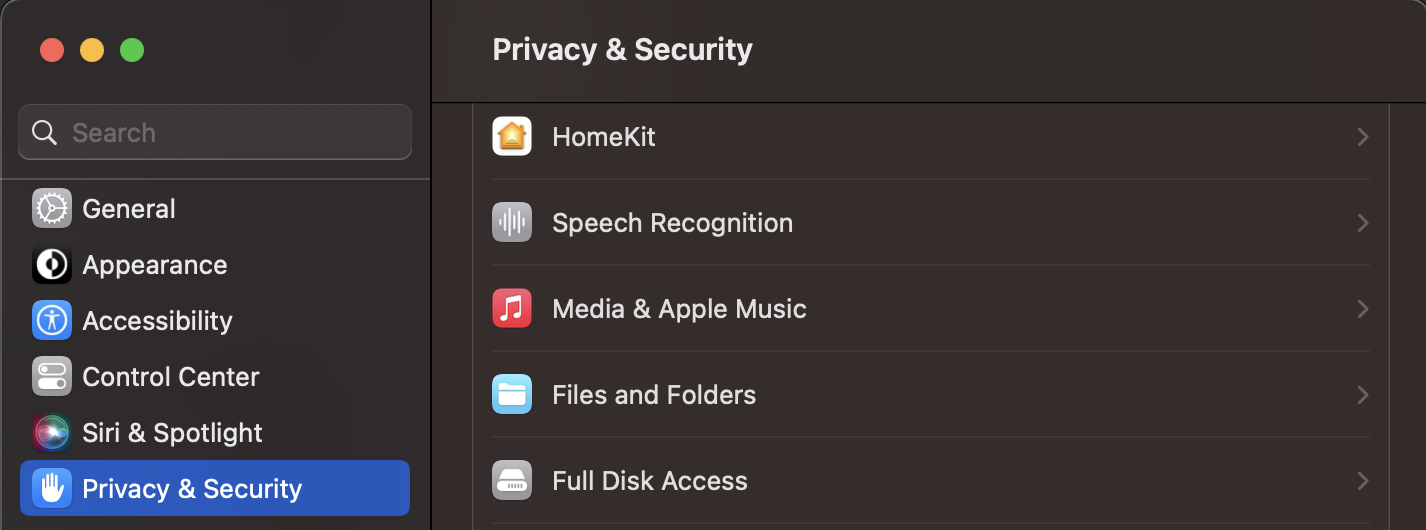Select Appearance in the sidebar

point(154,265)
